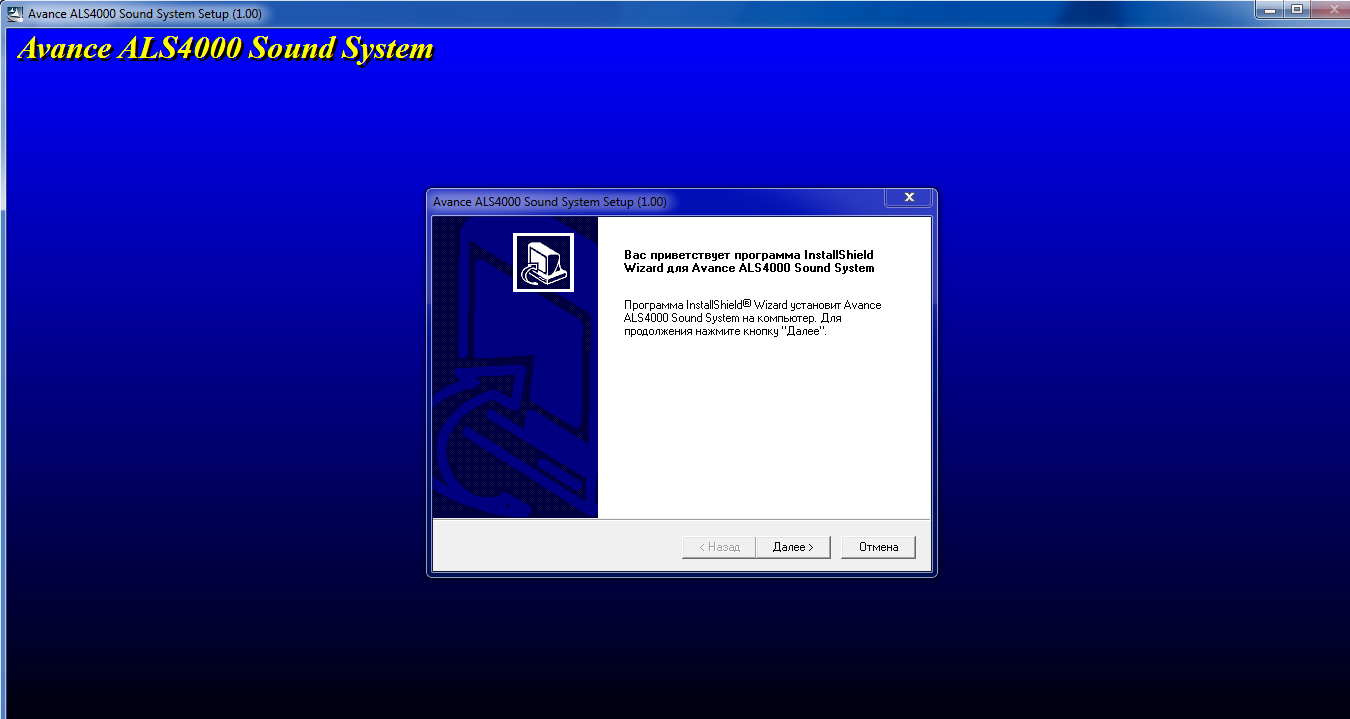1350x719 pixels.
Task: Click the paragraph starting "Программа InstallShield® Wizard установит"
Action: [753, 318]
